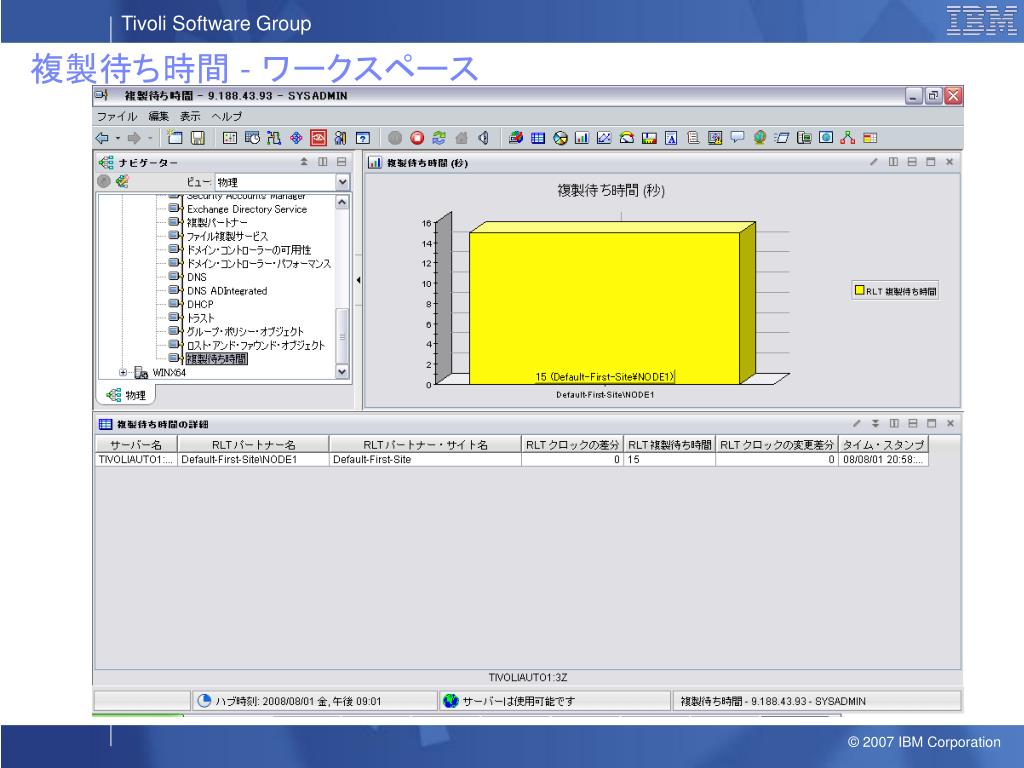Screen dimensions: 1024x768
Task: Expand the WINX64 tree node
Action: click(x=123, y=372)
